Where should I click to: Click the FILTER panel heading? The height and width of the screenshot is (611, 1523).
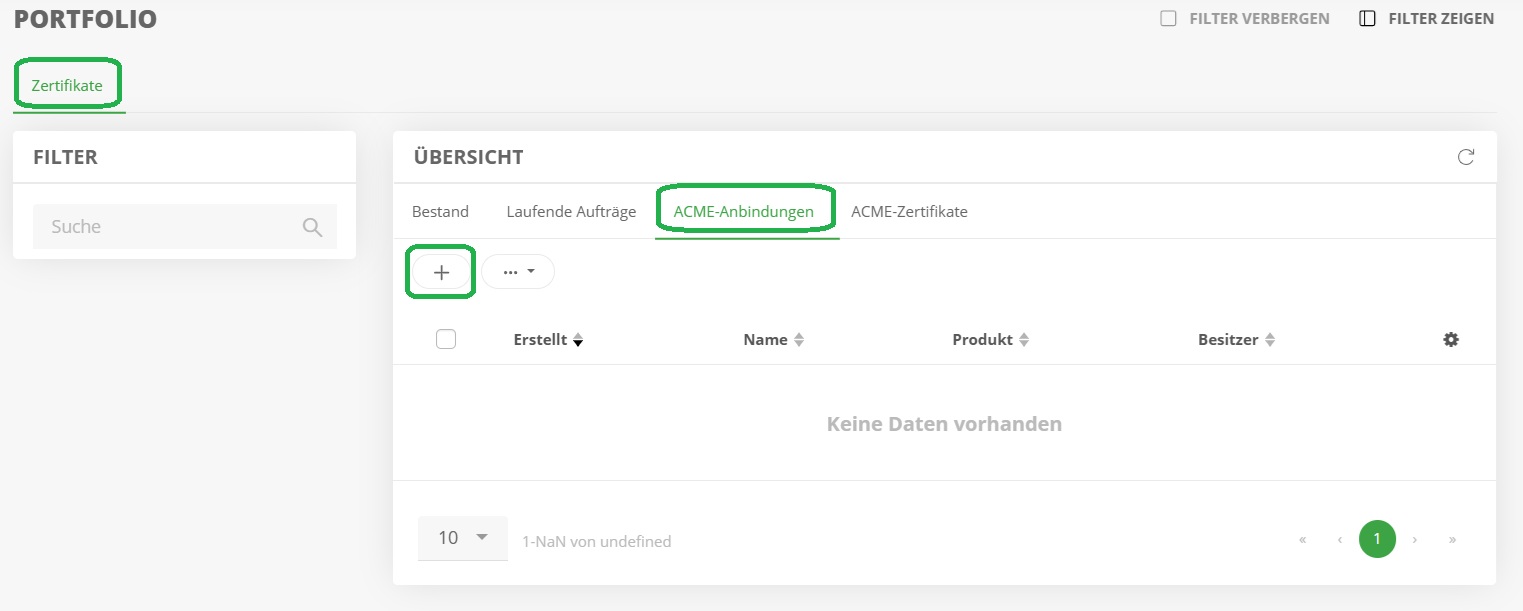click(65, 157)
